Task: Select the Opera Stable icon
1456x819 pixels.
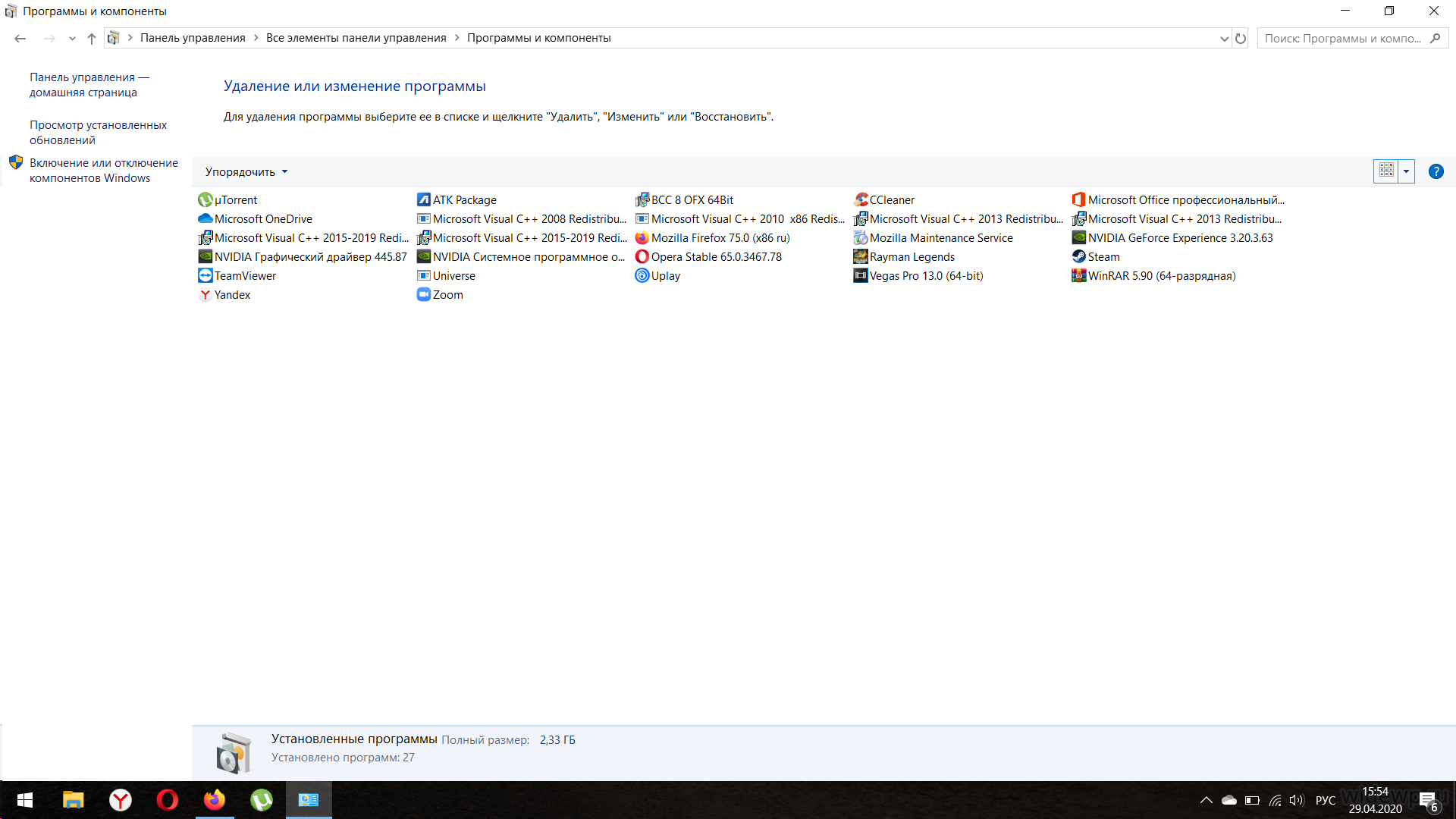Action: point(642,257)
